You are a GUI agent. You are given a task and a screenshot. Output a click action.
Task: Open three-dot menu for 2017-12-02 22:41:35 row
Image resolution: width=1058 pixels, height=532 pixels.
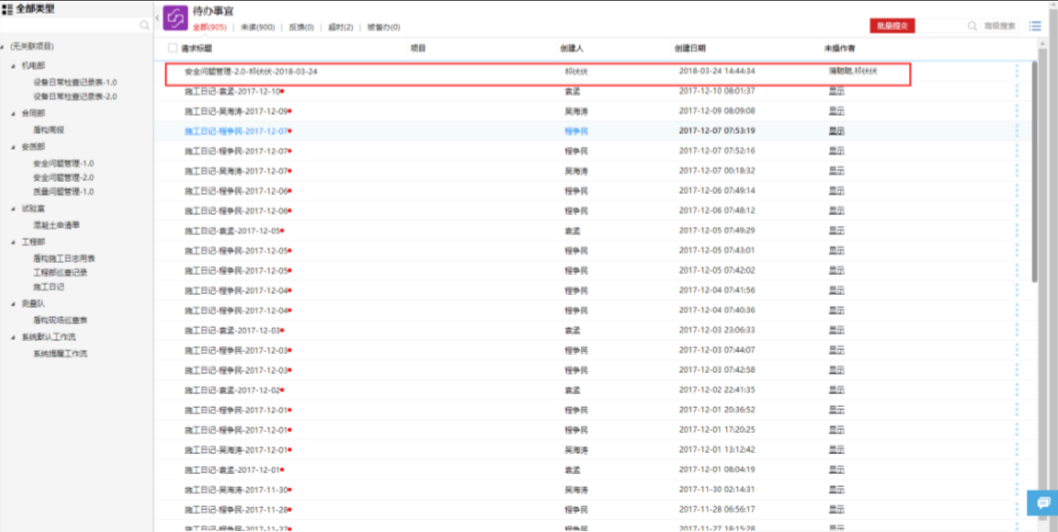(x=1017, y=390)
